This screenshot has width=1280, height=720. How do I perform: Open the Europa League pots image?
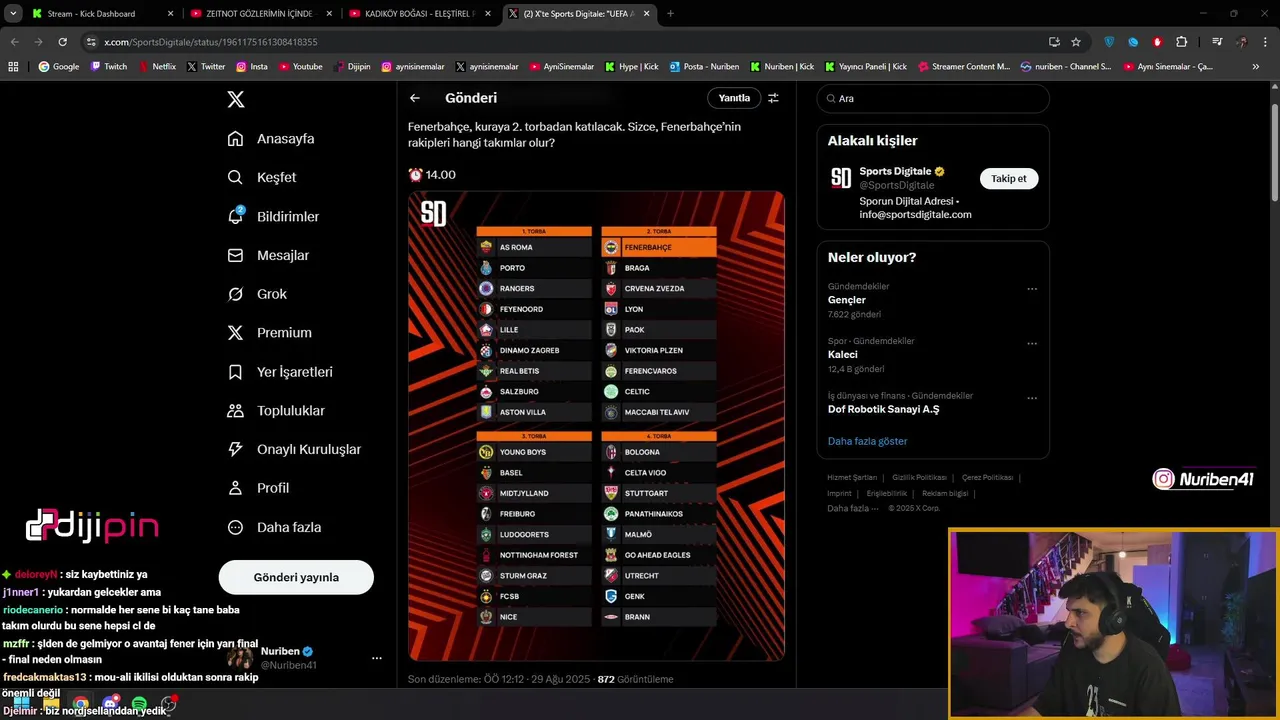click(x=596, y=426)
